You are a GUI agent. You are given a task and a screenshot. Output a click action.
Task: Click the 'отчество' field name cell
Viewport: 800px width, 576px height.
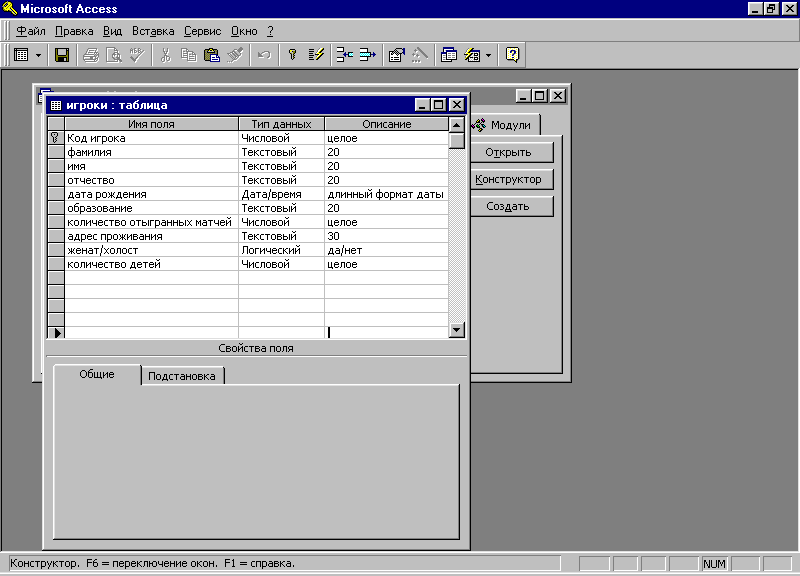pos(152,180)
